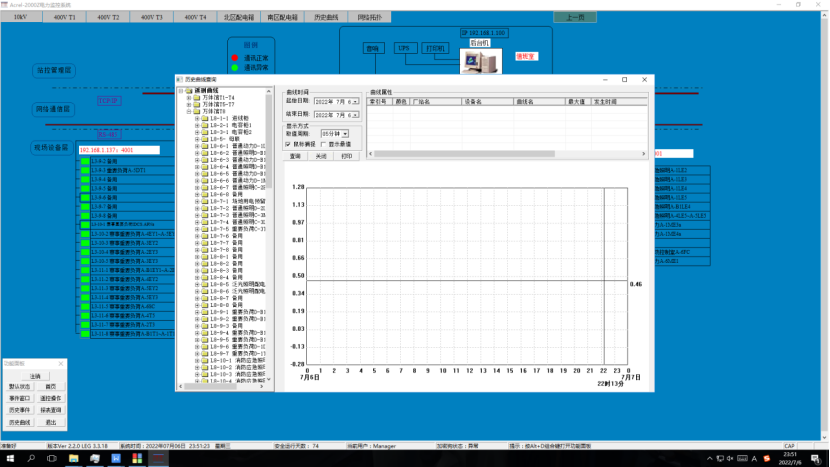Toggle the 鼠标捕捉 checkbox
The width and height of the screenshot is (830, 467).
288,144
